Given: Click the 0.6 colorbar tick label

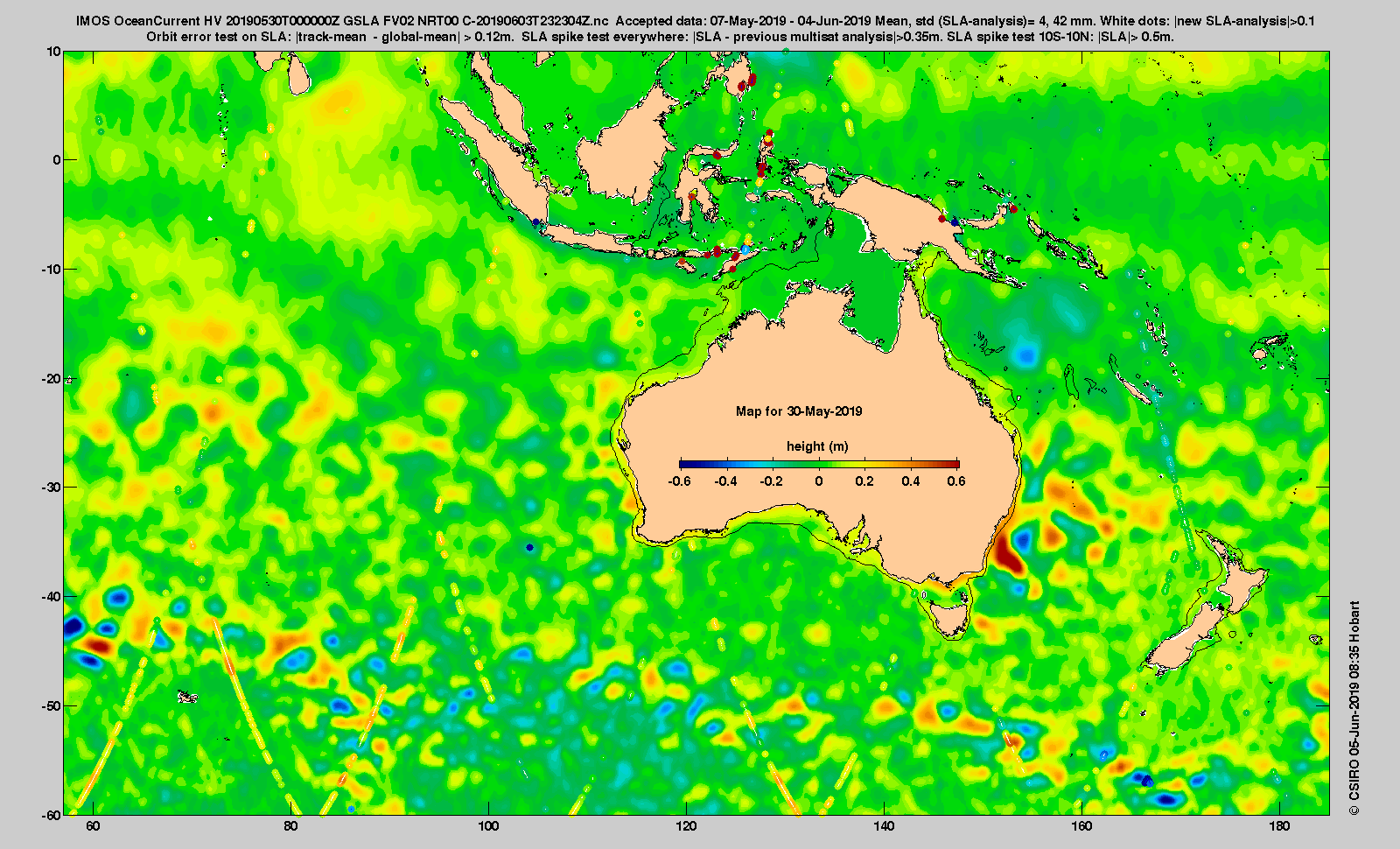Looking at the screenshot, I should pyautogui.click(x=956, y=481).
